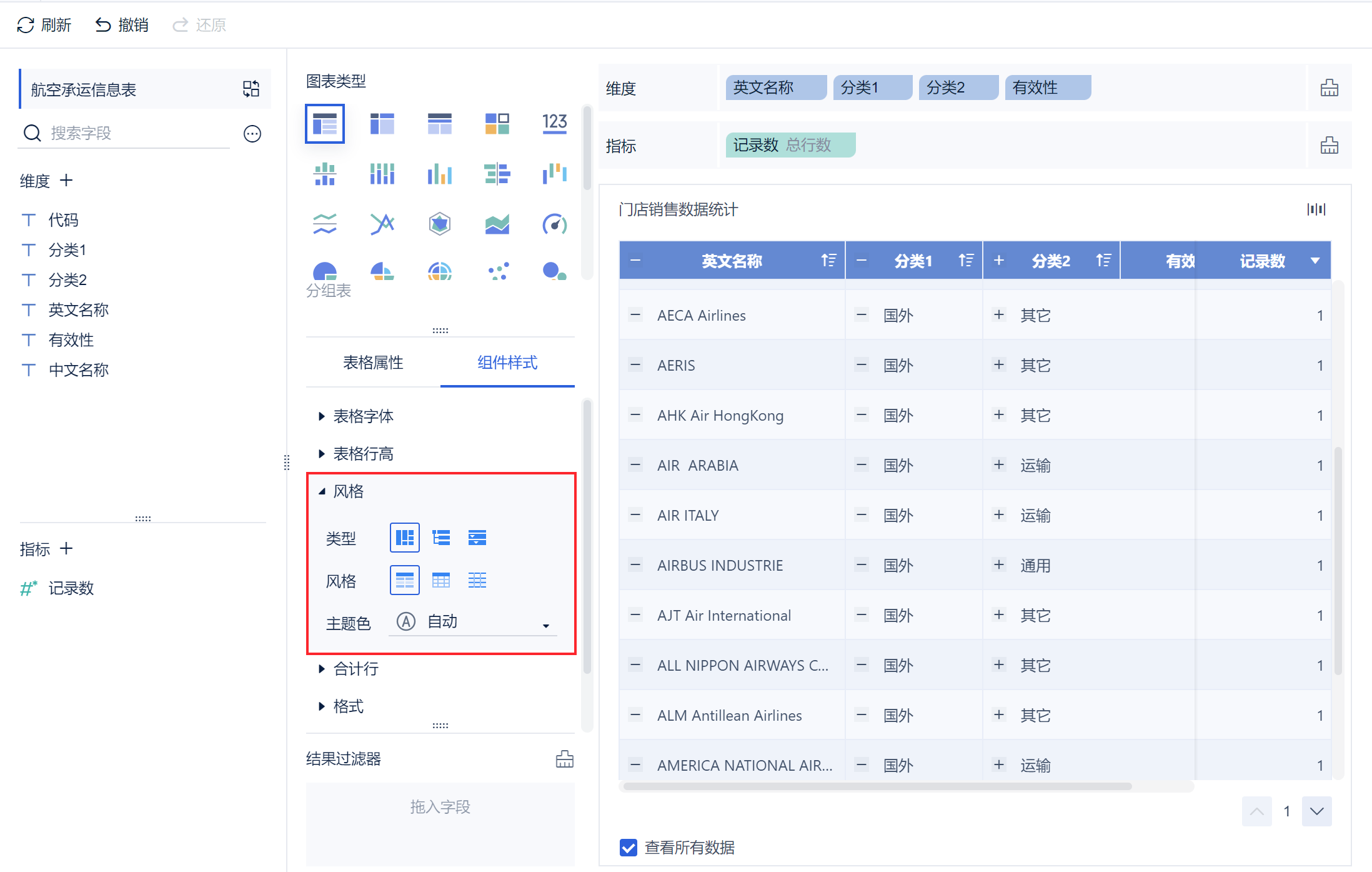
Task: Expand the 通用 group in AIRBUS INDUSTRIE row
Action: [999, 565]
